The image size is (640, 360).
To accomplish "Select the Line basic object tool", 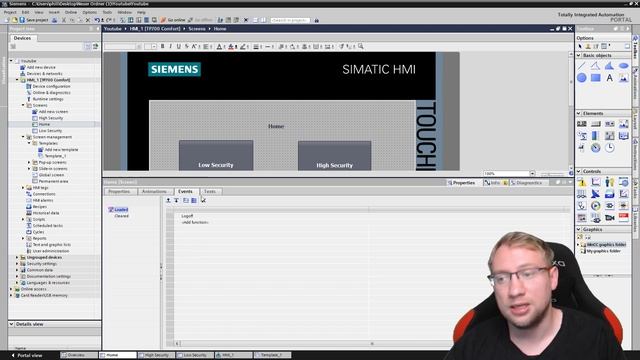I will click(x=582, y=66).
